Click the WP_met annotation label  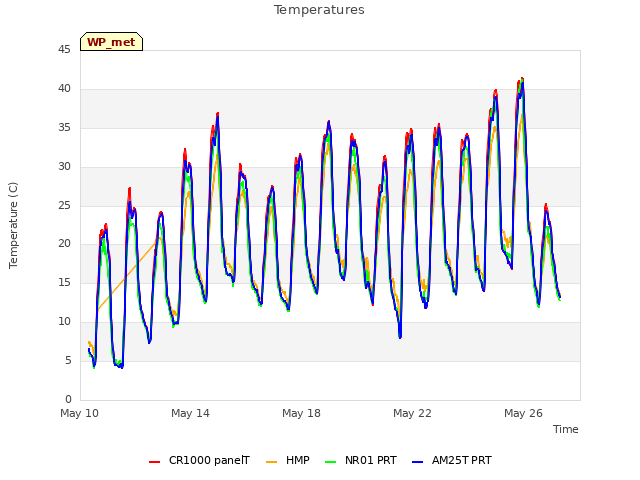111,42
